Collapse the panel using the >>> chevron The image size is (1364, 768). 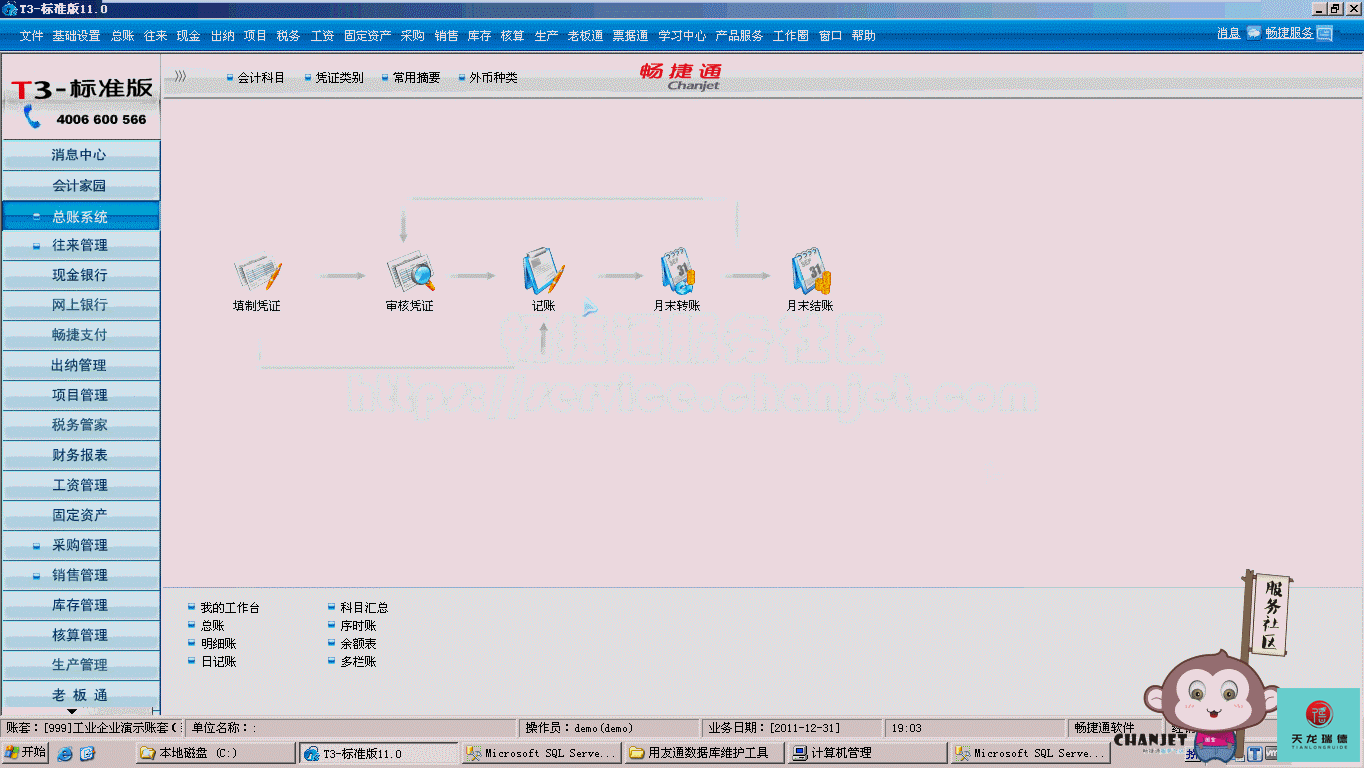180,77
